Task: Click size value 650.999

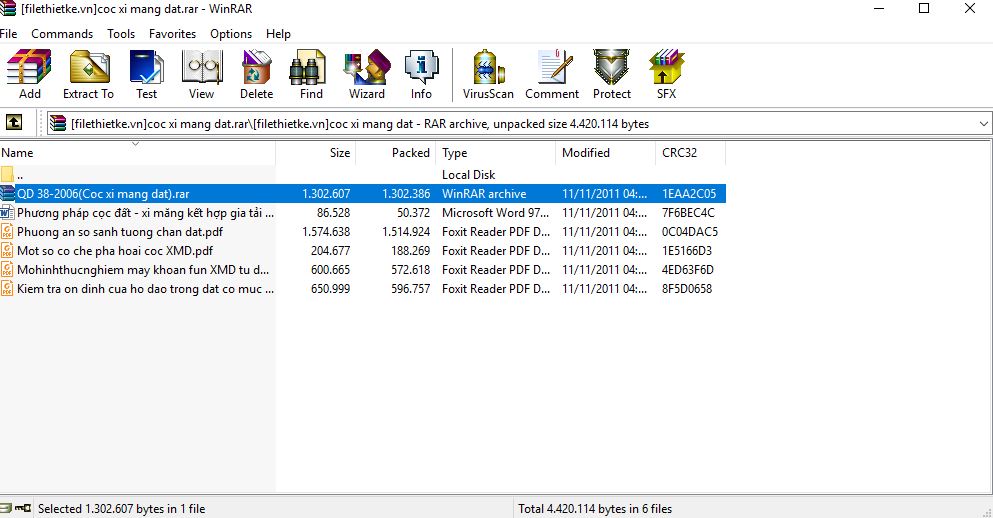Action: [x=331, y=289]
